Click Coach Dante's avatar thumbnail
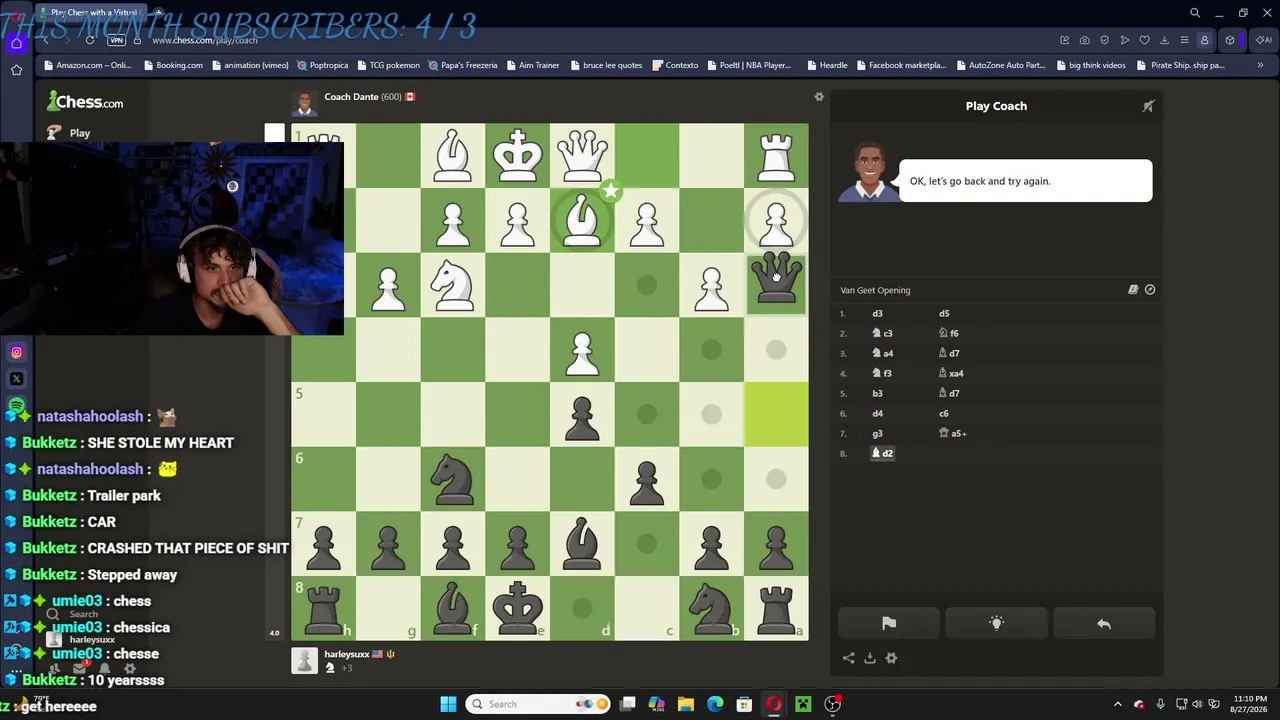The height and width of the screenshot is (720, 1280). tap(304, 103)
